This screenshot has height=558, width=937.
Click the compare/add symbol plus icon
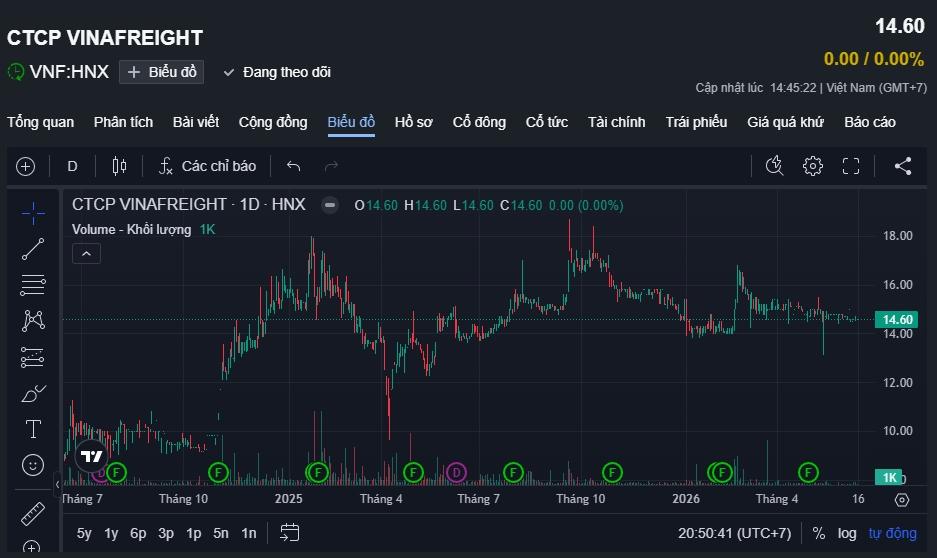tap(25, 166)
